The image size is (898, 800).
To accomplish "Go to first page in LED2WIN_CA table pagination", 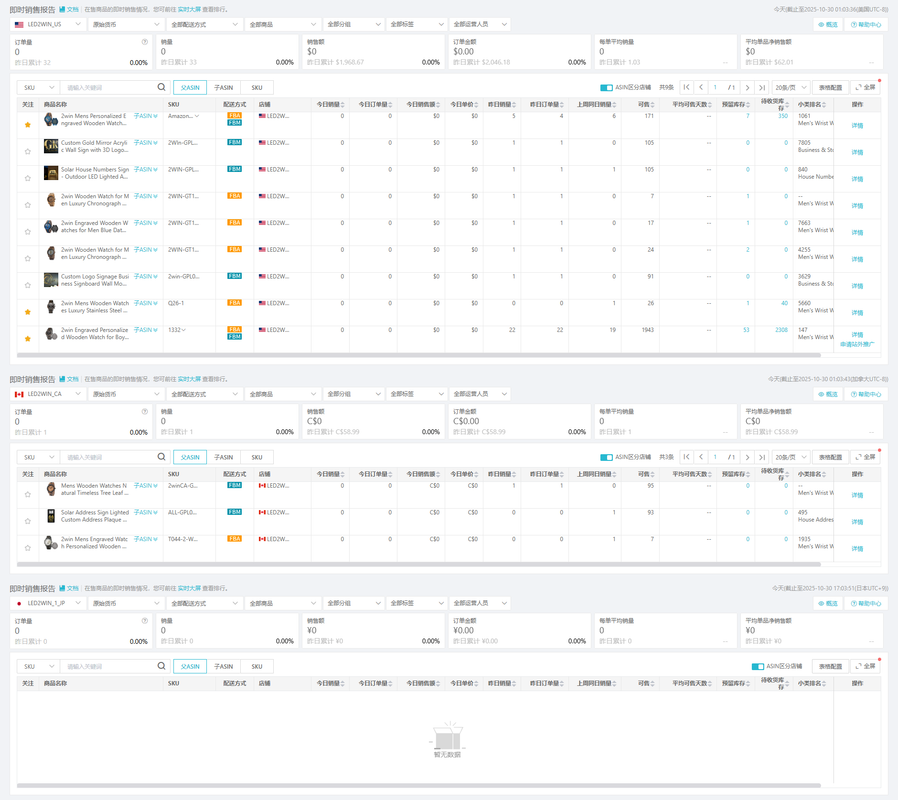I will point(686,457).
